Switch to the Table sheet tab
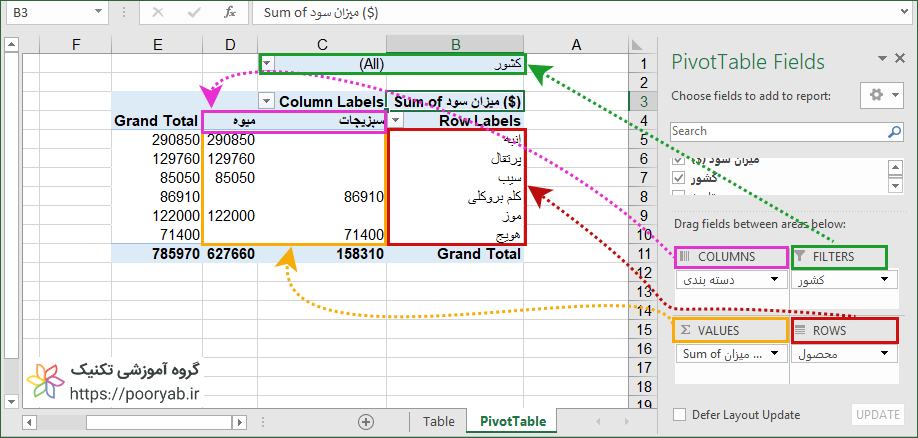The image size is (918, 438). point(439,421)
